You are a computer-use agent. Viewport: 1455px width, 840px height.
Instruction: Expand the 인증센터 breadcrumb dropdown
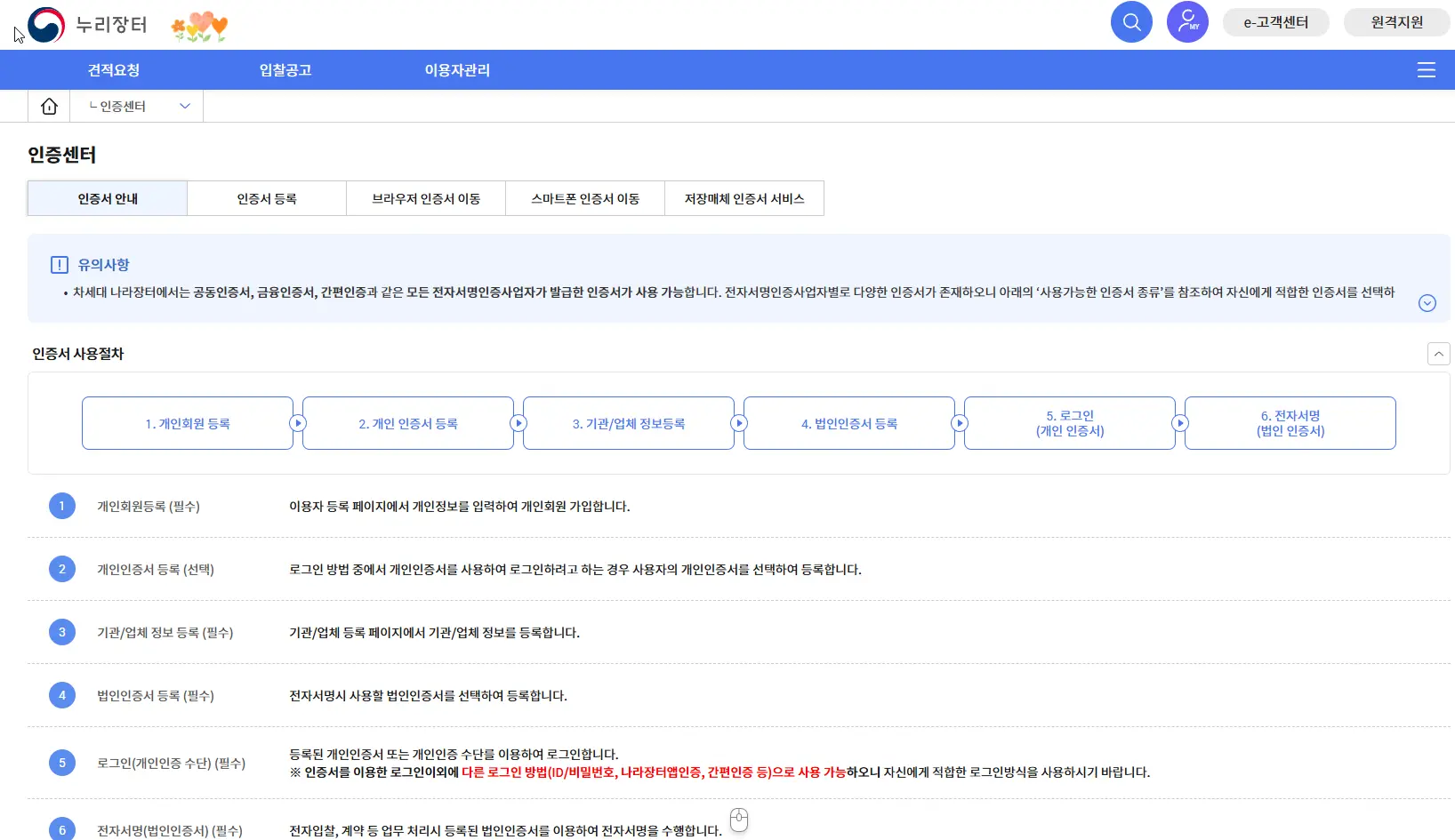point(184,105)
